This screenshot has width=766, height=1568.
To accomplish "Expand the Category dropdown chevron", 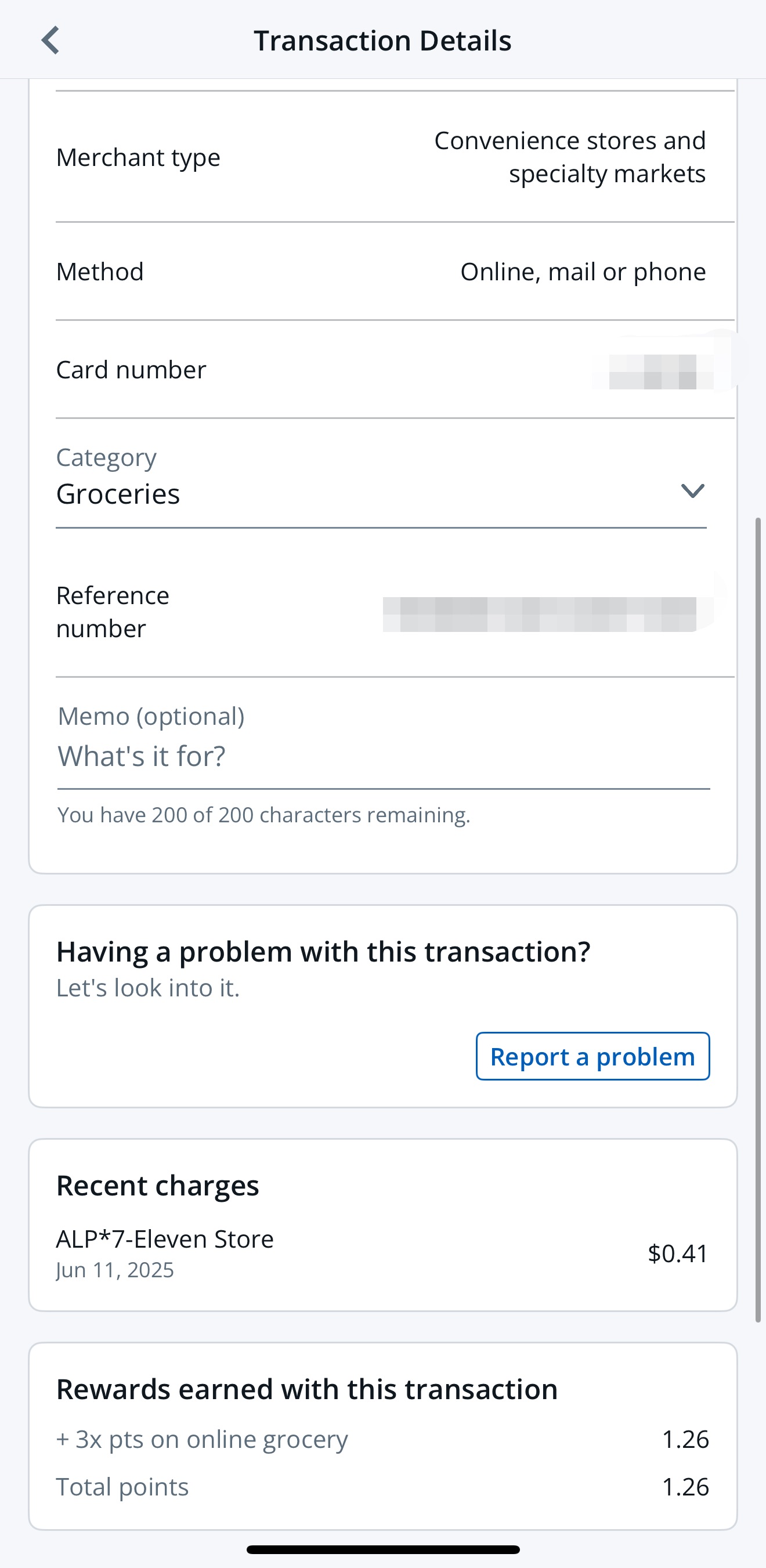I will pyautogui.click(x=692, y=490).
